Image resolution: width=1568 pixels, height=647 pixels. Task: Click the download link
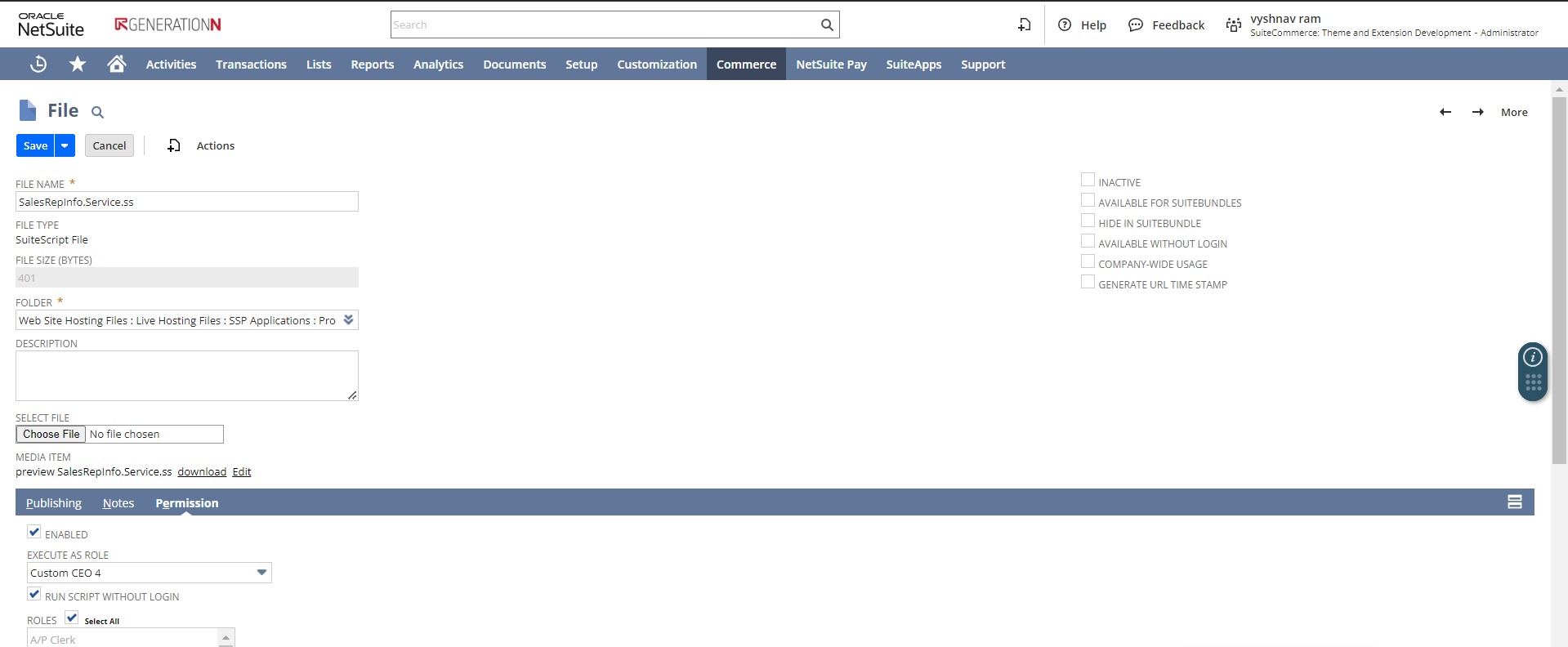202,471
